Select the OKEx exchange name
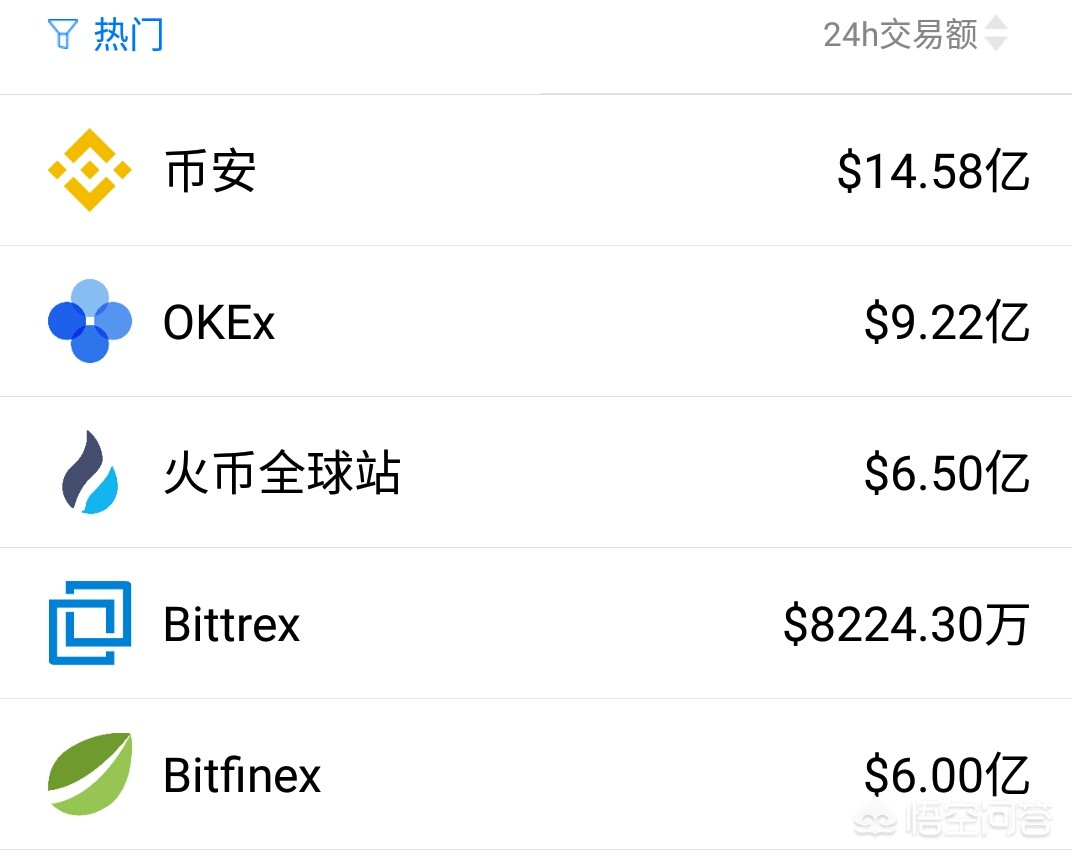The image size is (1072, 857). (219, 323)
